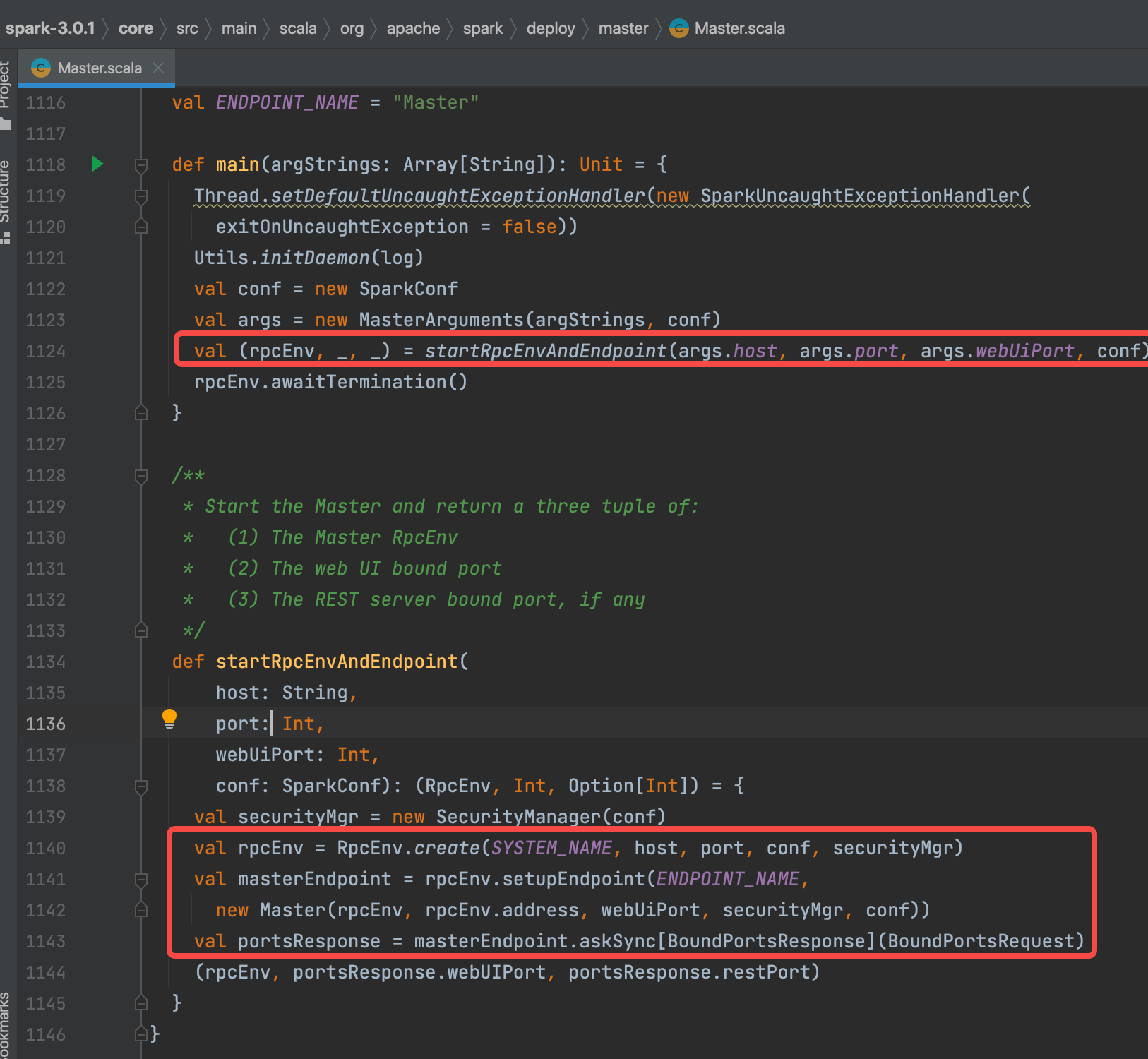
Task: Click apache in the breadcrumb path
Action: click(413, 28)
